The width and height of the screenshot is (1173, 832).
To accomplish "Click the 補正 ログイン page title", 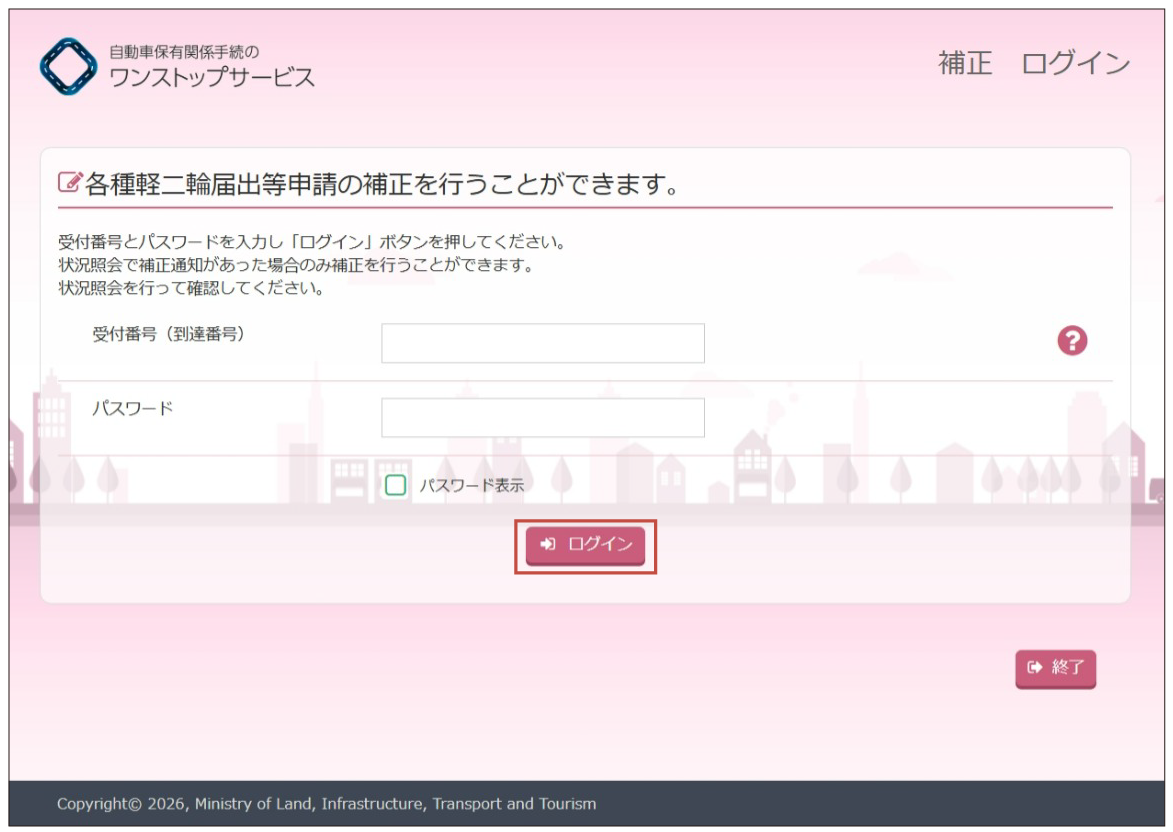I will [1033, 64].
